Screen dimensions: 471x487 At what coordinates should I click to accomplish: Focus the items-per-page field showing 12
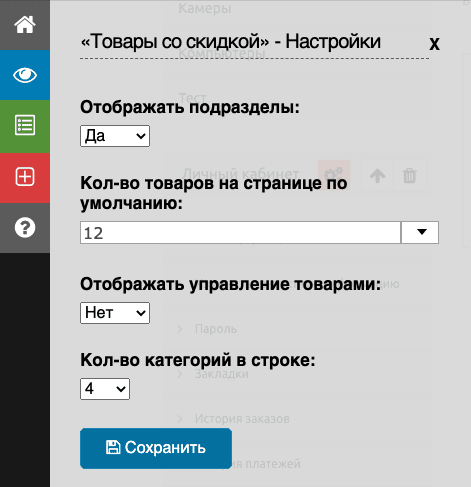[240, 233]
